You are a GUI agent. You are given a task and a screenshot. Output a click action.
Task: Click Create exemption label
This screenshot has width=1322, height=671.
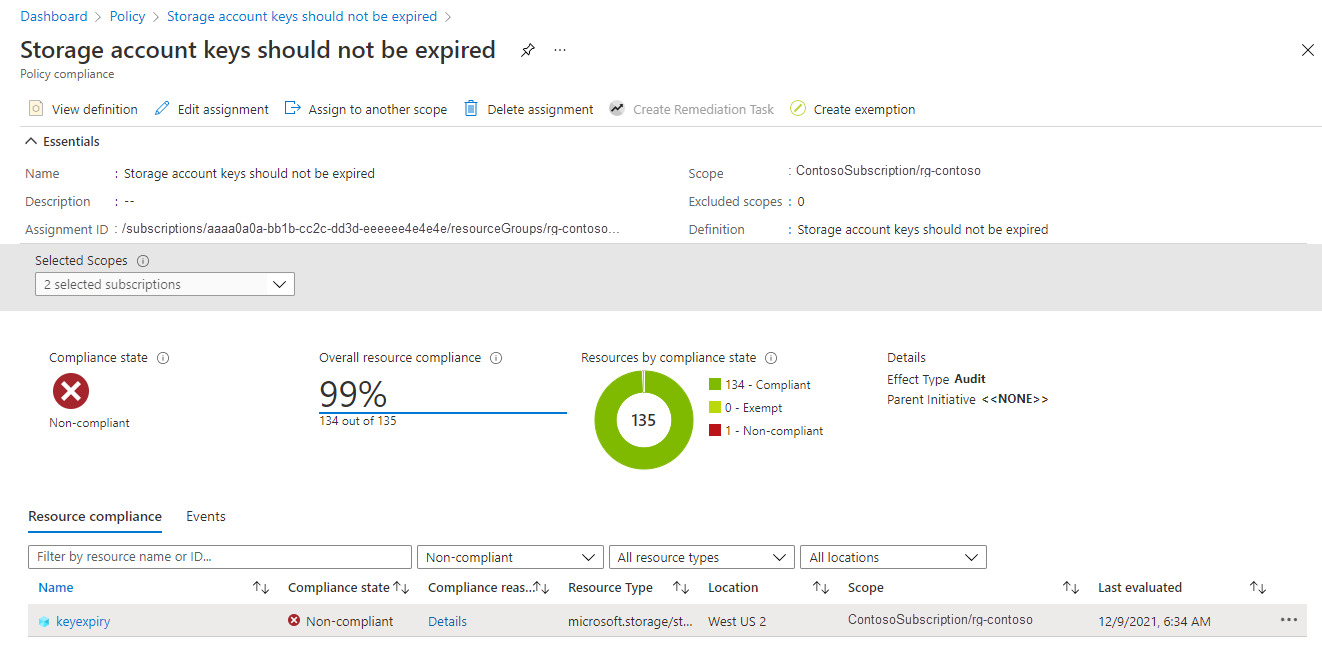pos(864,110)
